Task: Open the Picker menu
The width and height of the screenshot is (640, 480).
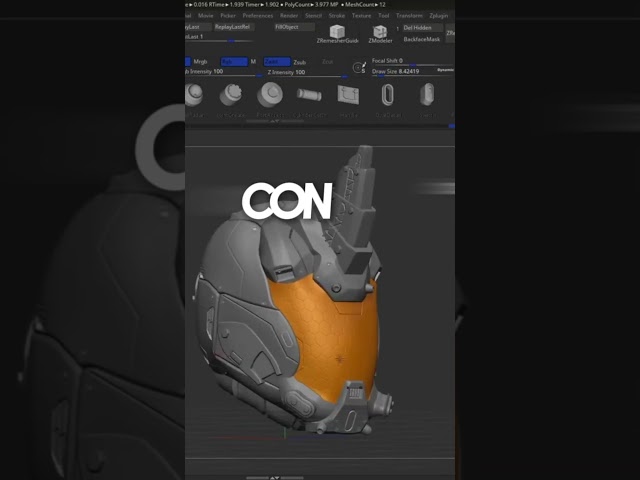Action: [228, 16]
